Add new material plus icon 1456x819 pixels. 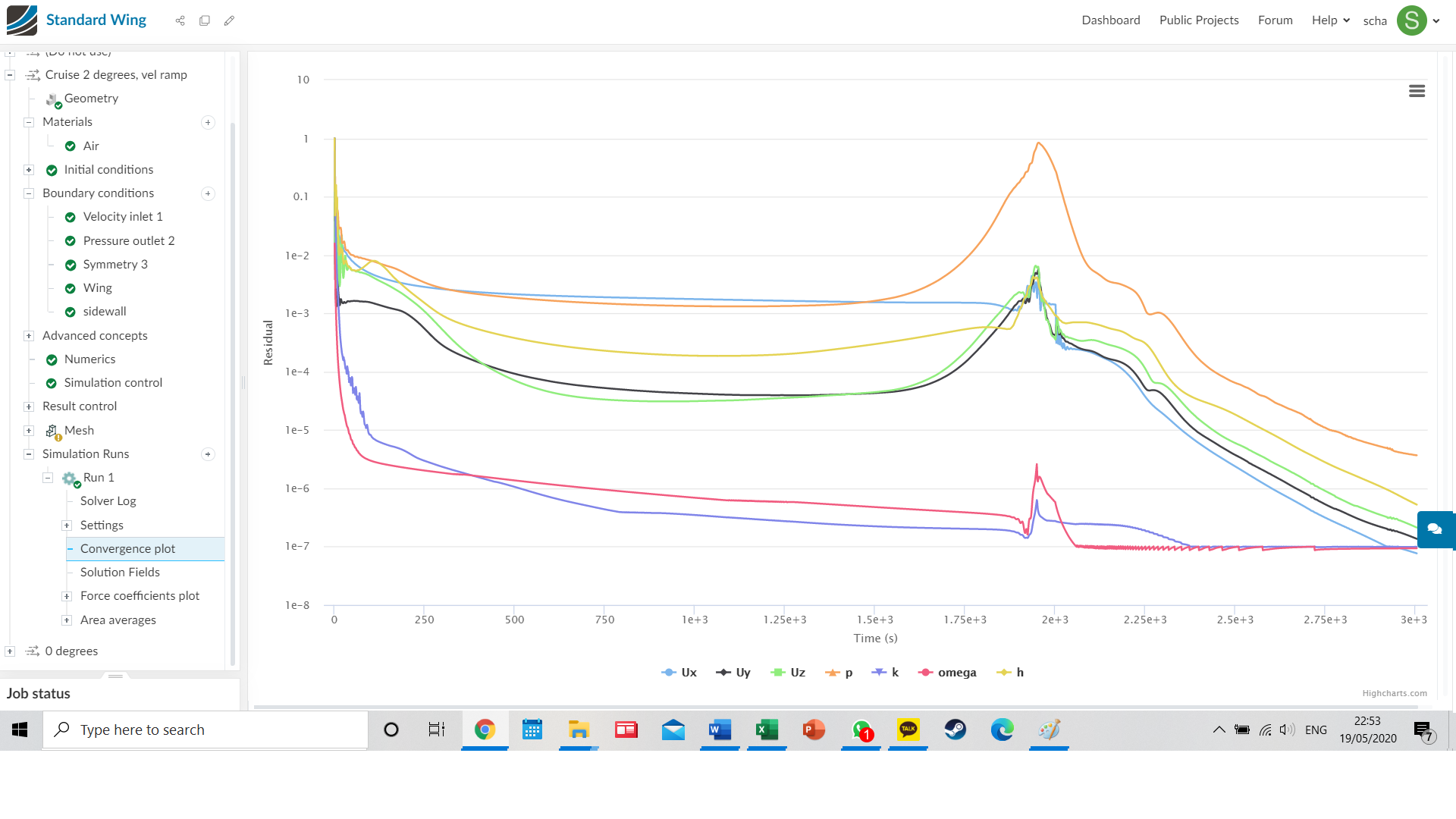(208, 122)
